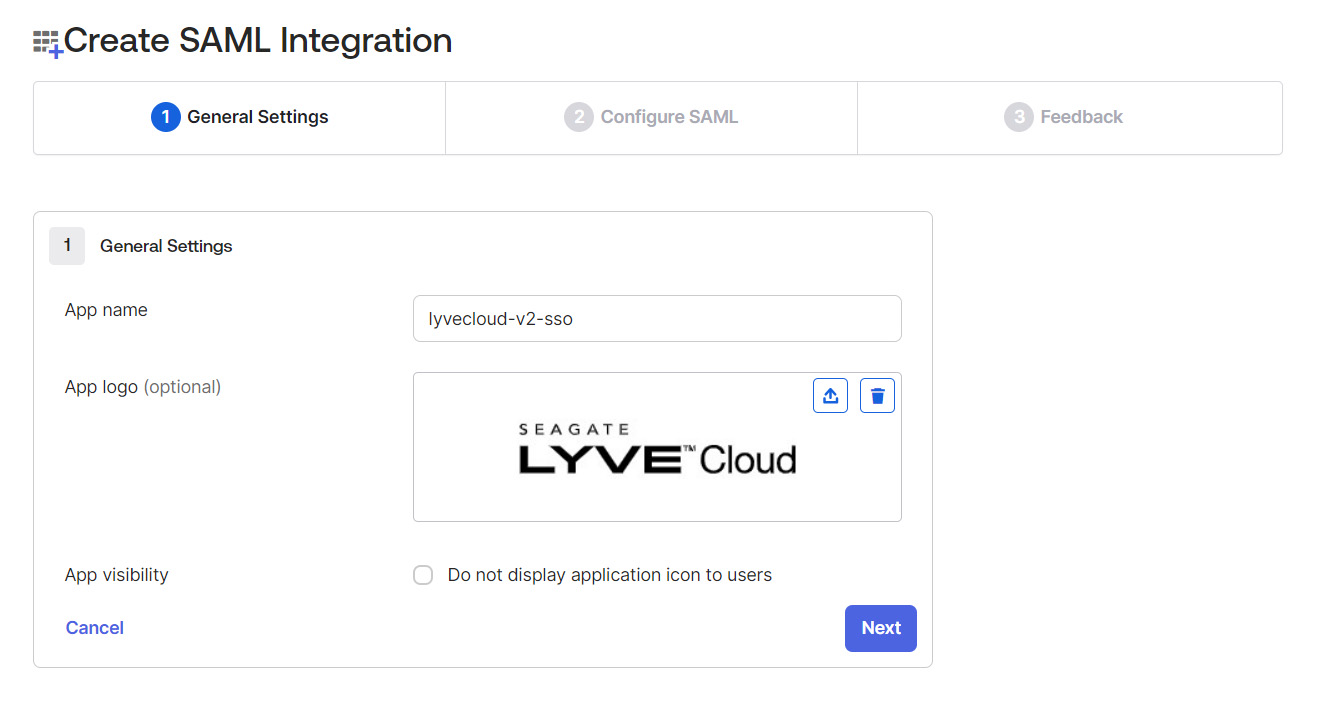The height and width of the screenshot is (708, 1333).
Task: Enable 'Do not display application icon to users'
Action: 422,574
